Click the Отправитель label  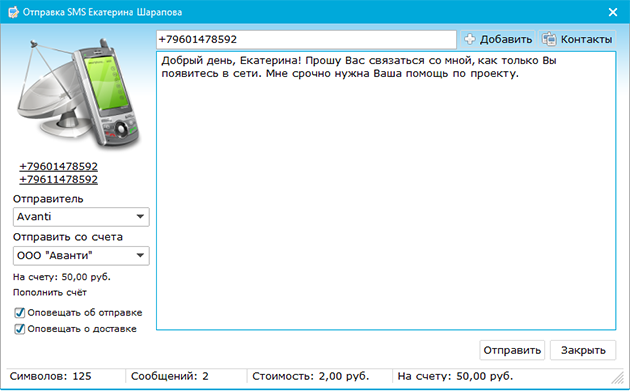48,199
